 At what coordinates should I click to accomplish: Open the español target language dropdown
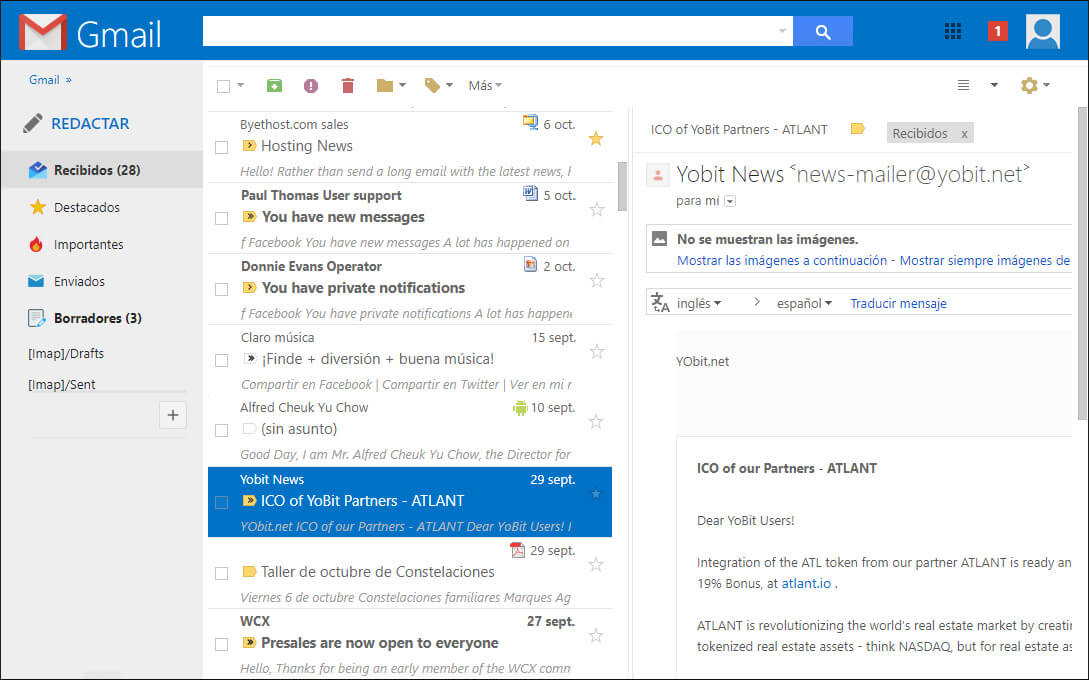click(804, 304)
